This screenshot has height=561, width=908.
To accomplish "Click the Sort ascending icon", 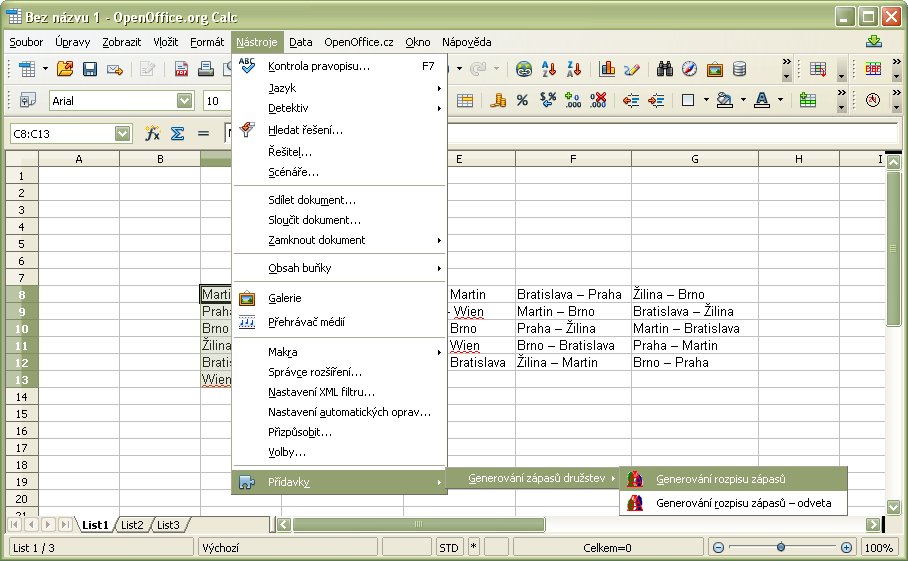I will [548, 69].
